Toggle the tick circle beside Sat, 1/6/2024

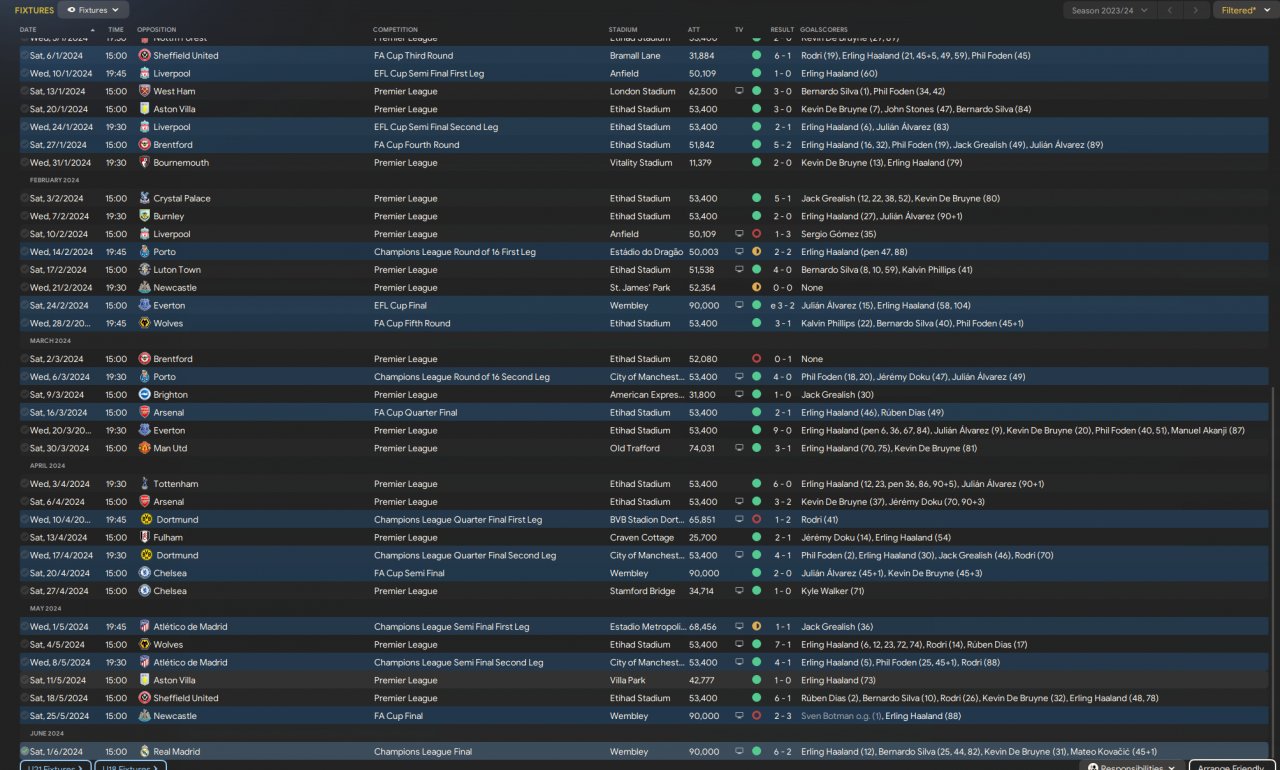coord(25,752)
